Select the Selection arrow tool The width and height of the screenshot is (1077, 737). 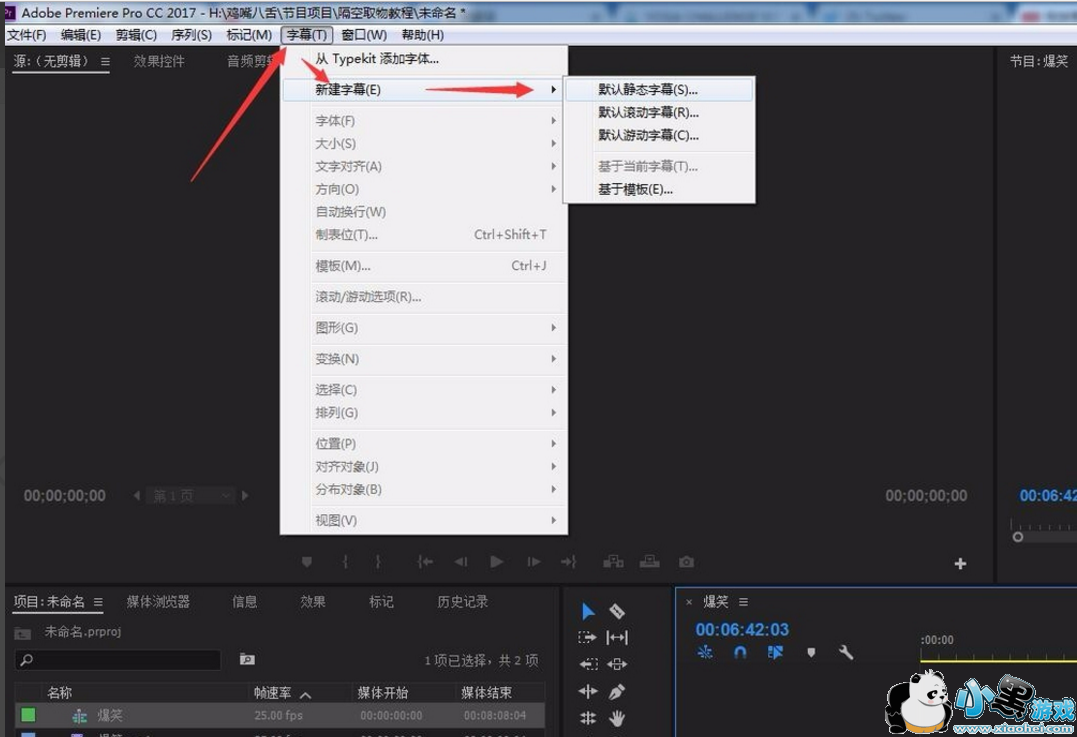[588, 611]
